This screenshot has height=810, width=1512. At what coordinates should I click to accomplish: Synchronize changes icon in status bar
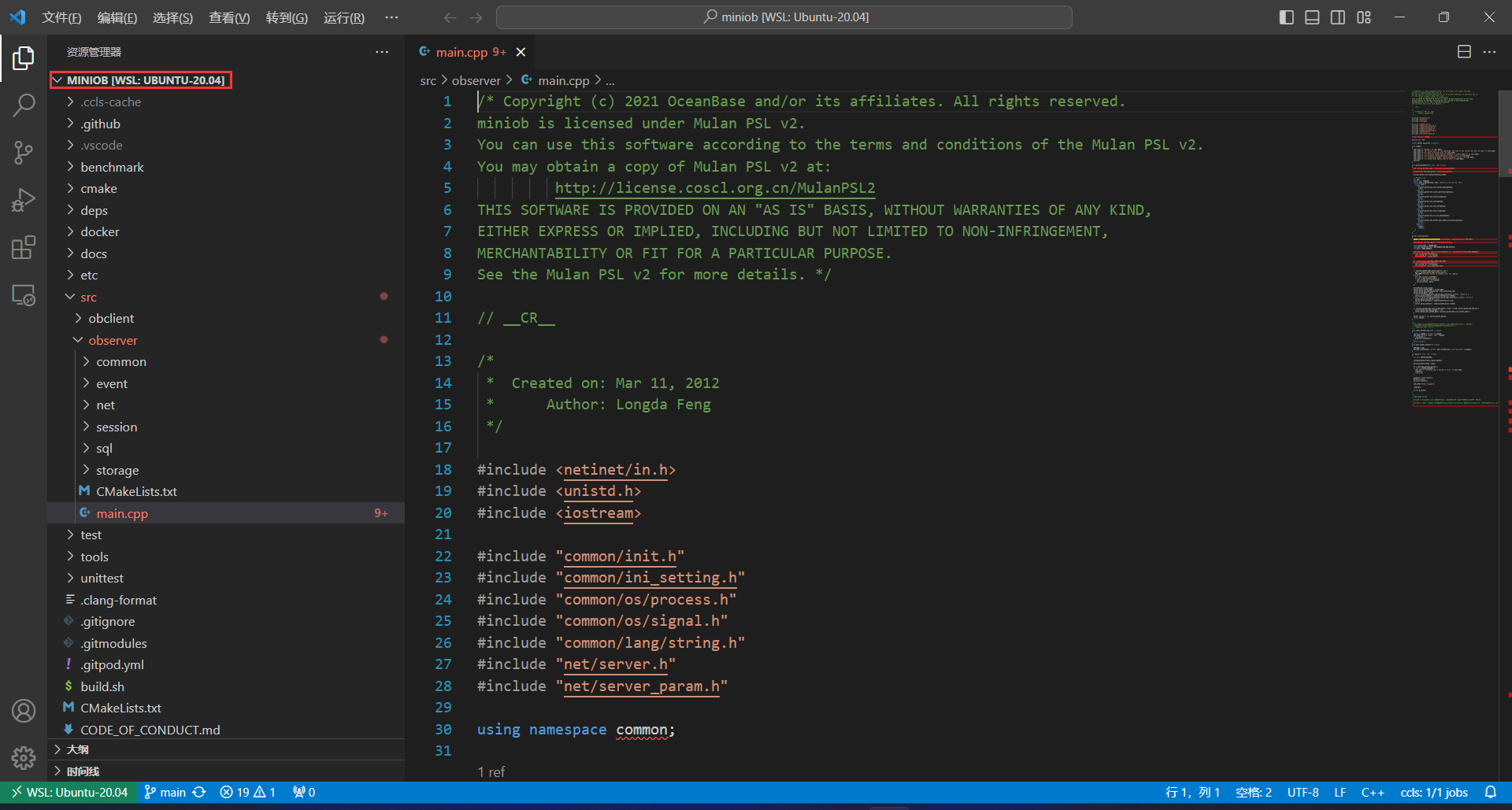(x=199, y=792)
